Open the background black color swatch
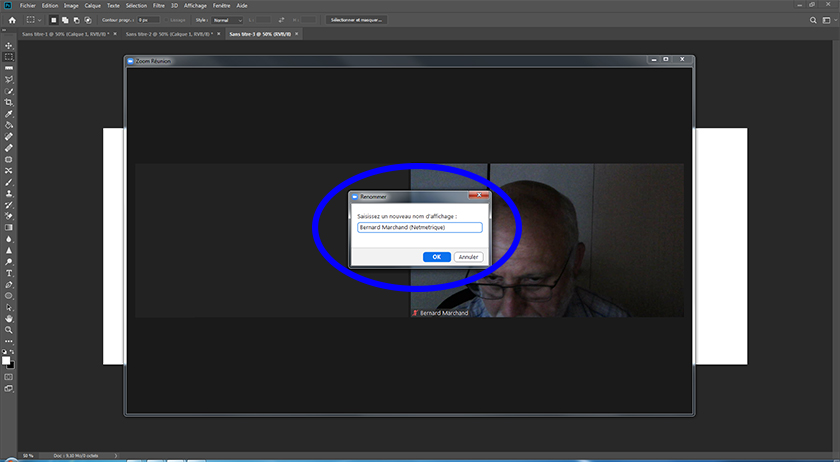Screen dimensions: 840x462 pos(12,366)
